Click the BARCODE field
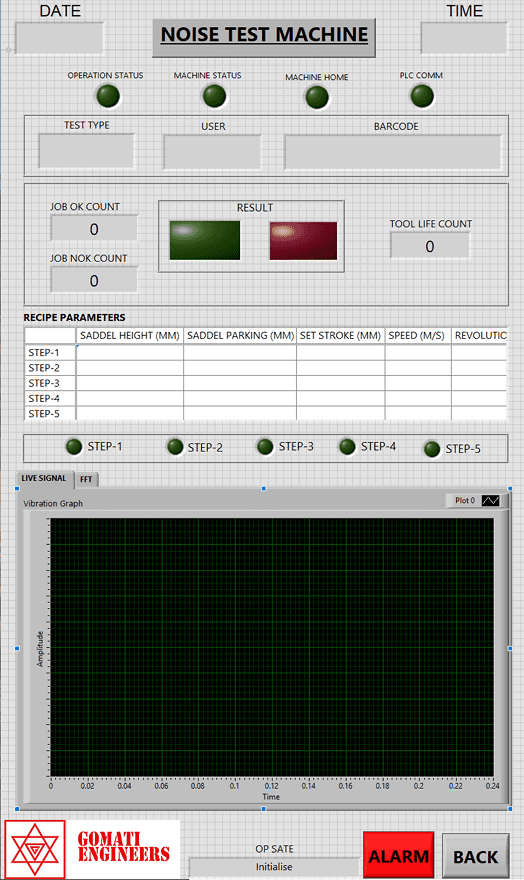Image resolution: width=524 pixels, height=880 pixels. coord(393,152)
